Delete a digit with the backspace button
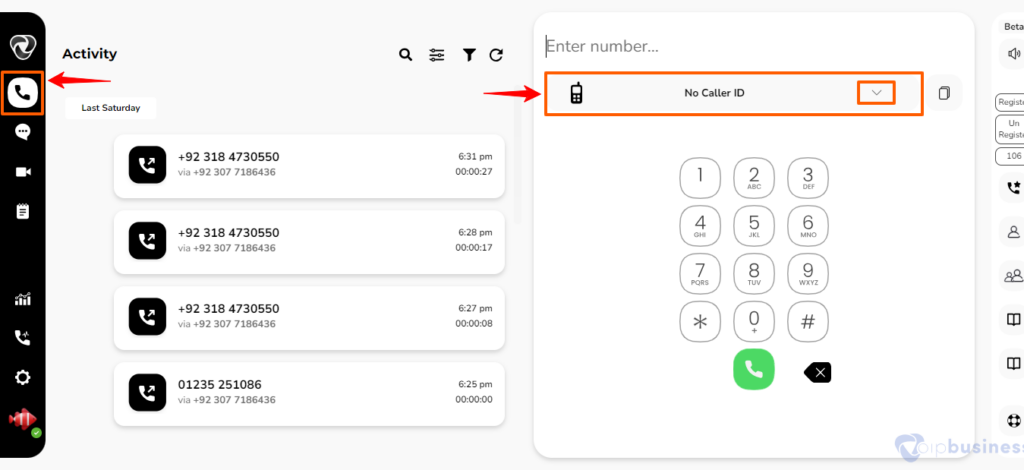 point(818,373)
